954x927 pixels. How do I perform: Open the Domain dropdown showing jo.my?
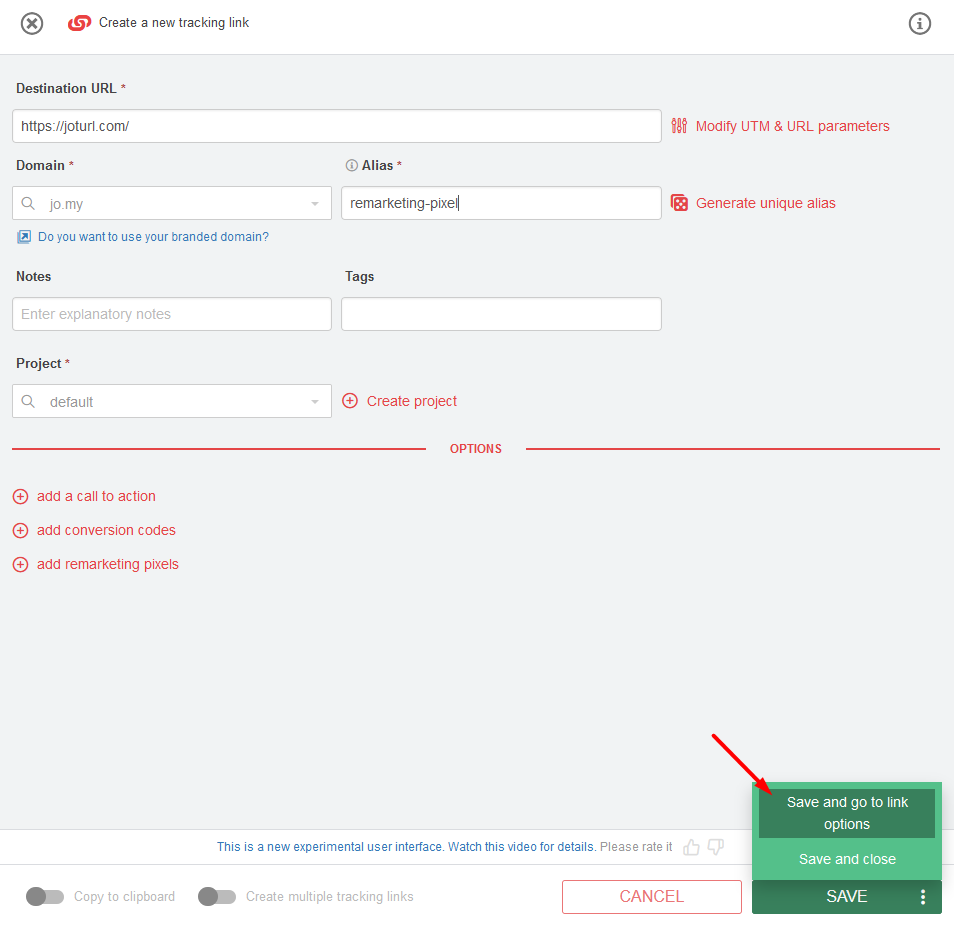tap(172, 203)
